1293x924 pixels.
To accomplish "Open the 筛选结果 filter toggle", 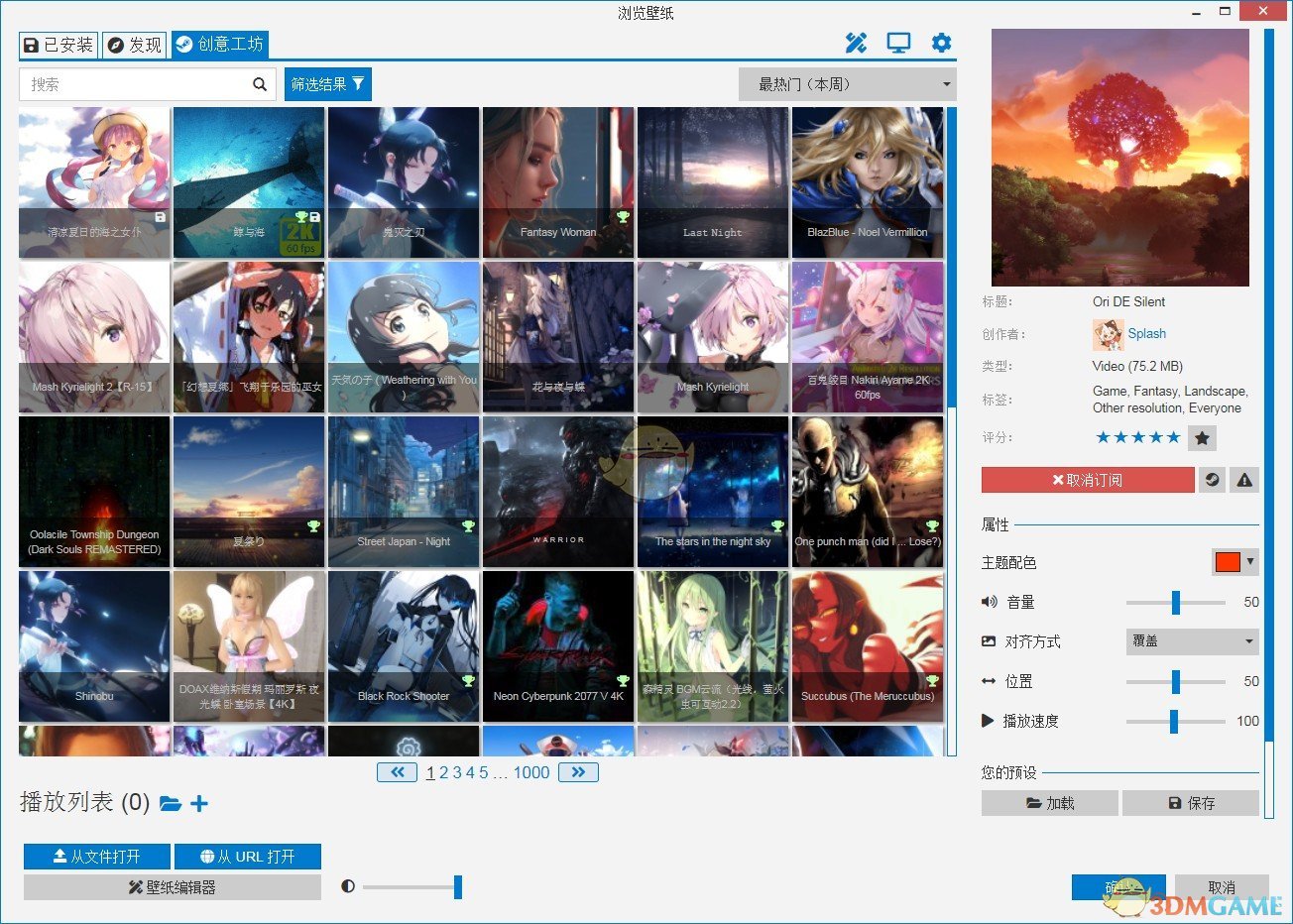I will [x=327, y=84].
